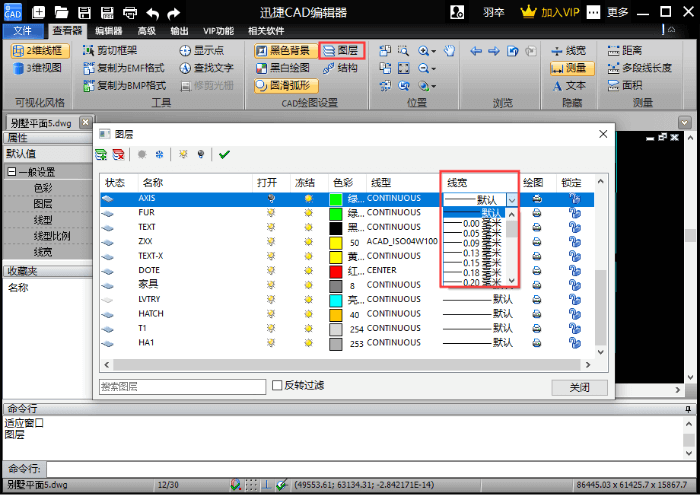Click the red color swatch of DOTE layer

pyautogui.click(x=336, y=271)
